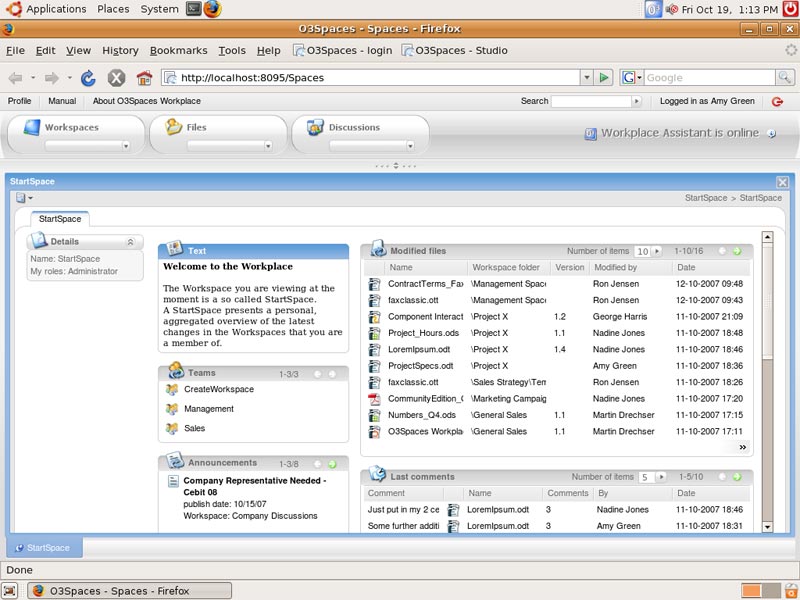
Task: Click the Profile link
Action: [x=19, y=101]
